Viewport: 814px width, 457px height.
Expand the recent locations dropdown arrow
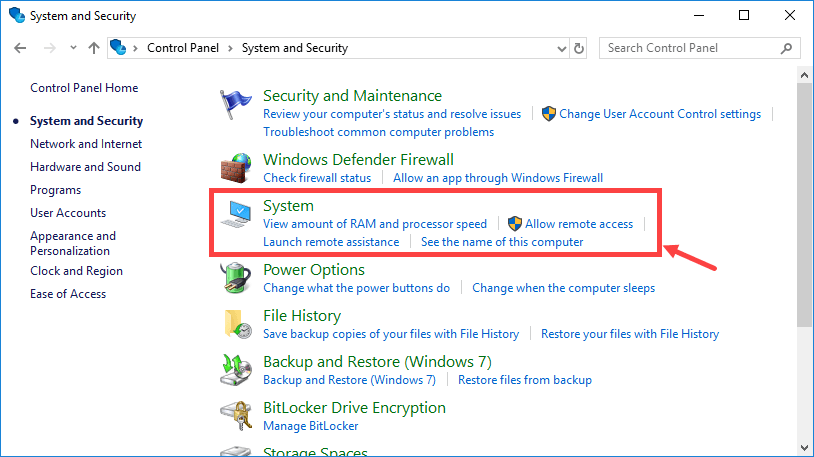(70, 48)
